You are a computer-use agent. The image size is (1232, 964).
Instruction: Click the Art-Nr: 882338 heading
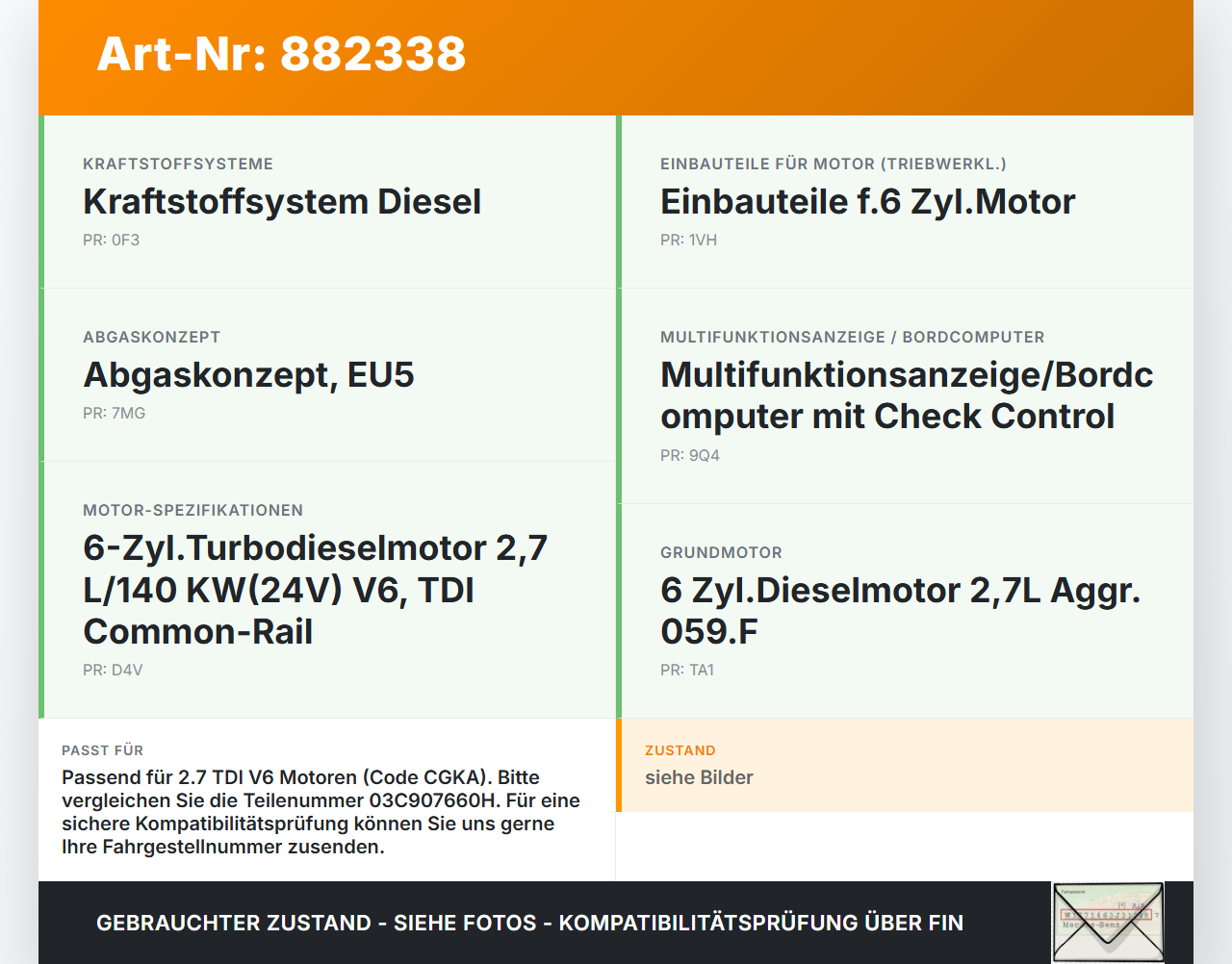point(281,54)
